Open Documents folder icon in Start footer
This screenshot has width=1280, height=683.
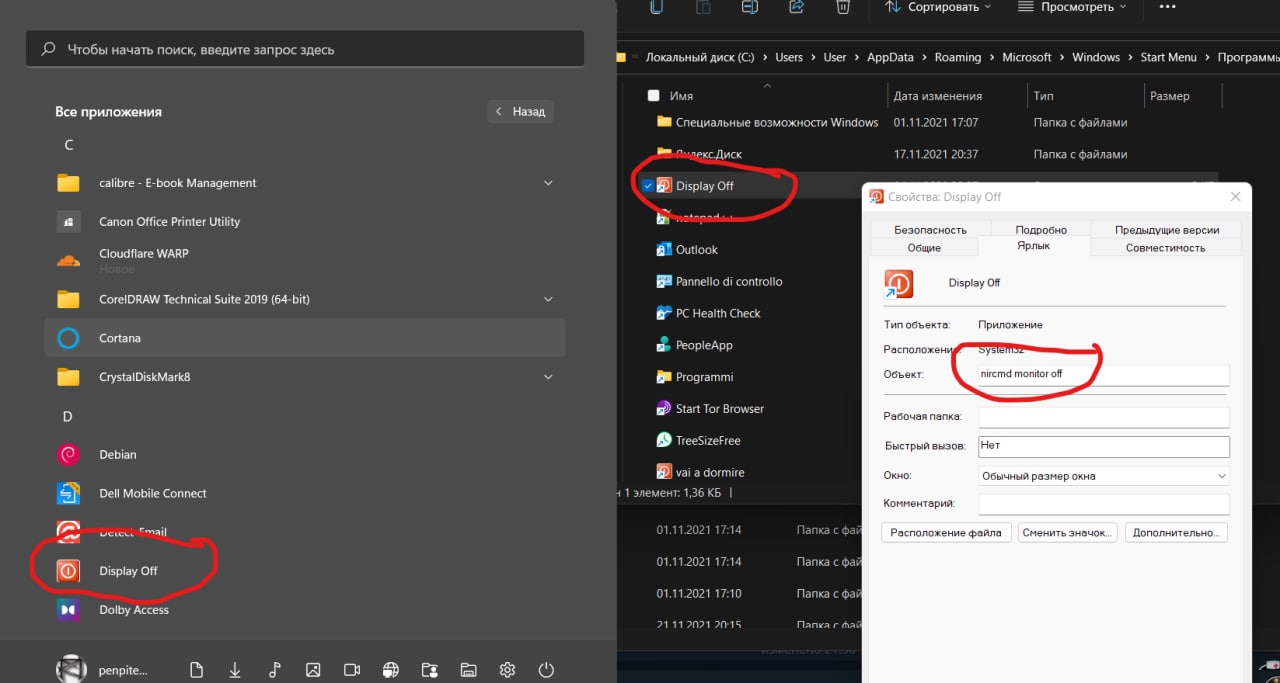pyautogui.click(x=196, y=670)
